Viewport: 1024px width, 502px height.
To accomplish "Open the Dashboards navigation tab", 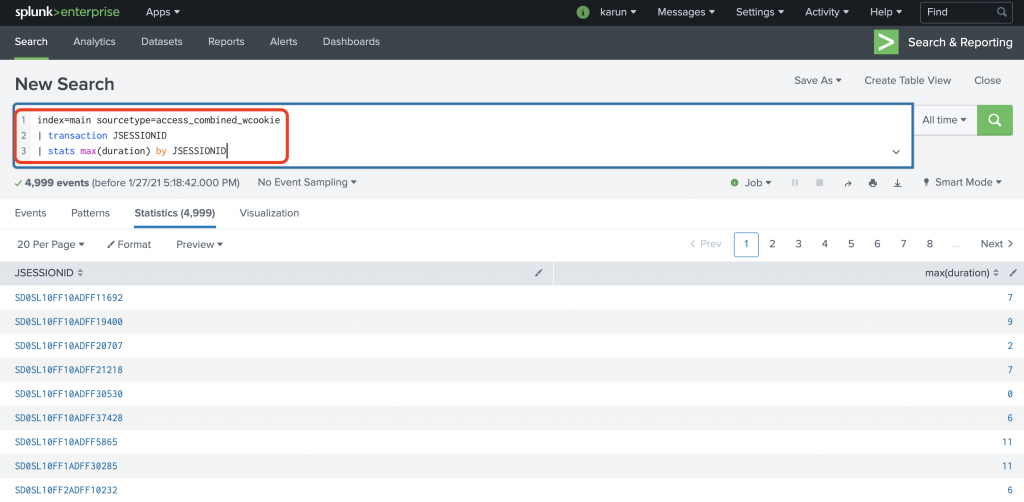I will coord(351,42).
